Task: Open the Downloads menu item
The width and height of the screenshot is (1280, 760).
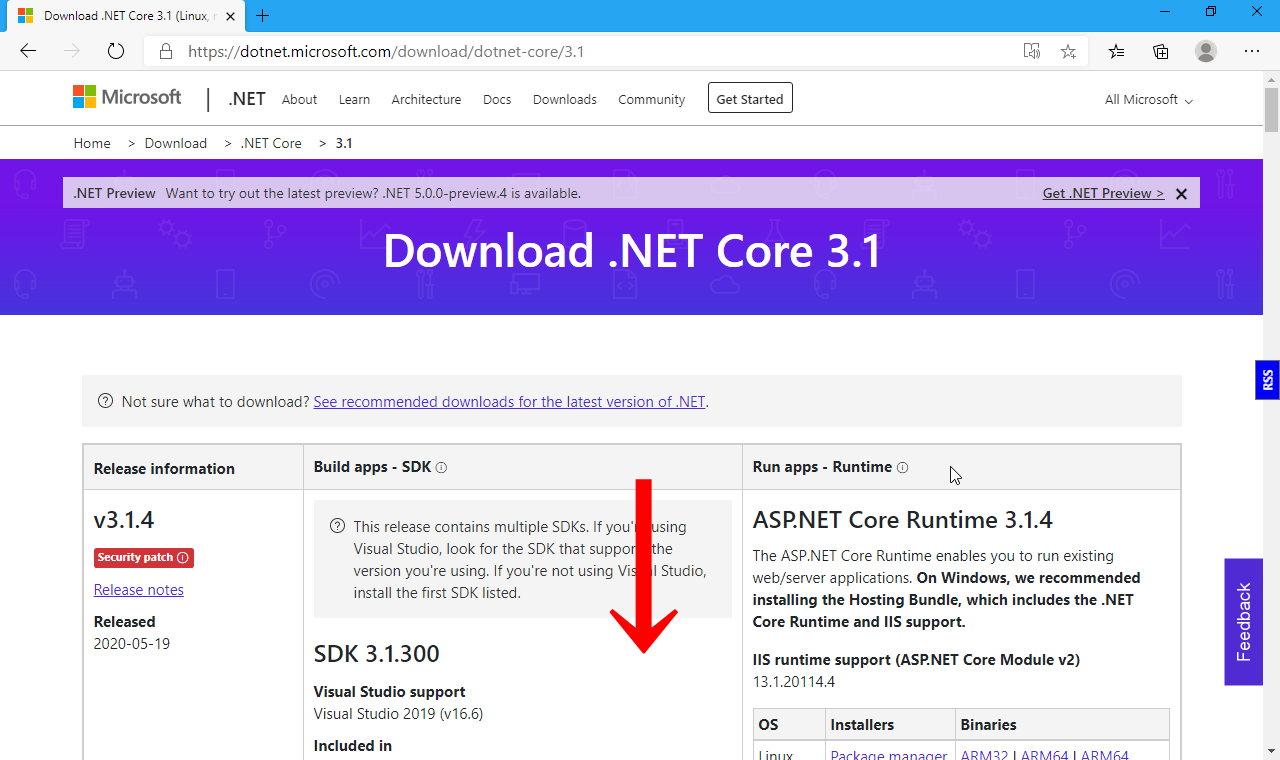Action: pos(564,100)
